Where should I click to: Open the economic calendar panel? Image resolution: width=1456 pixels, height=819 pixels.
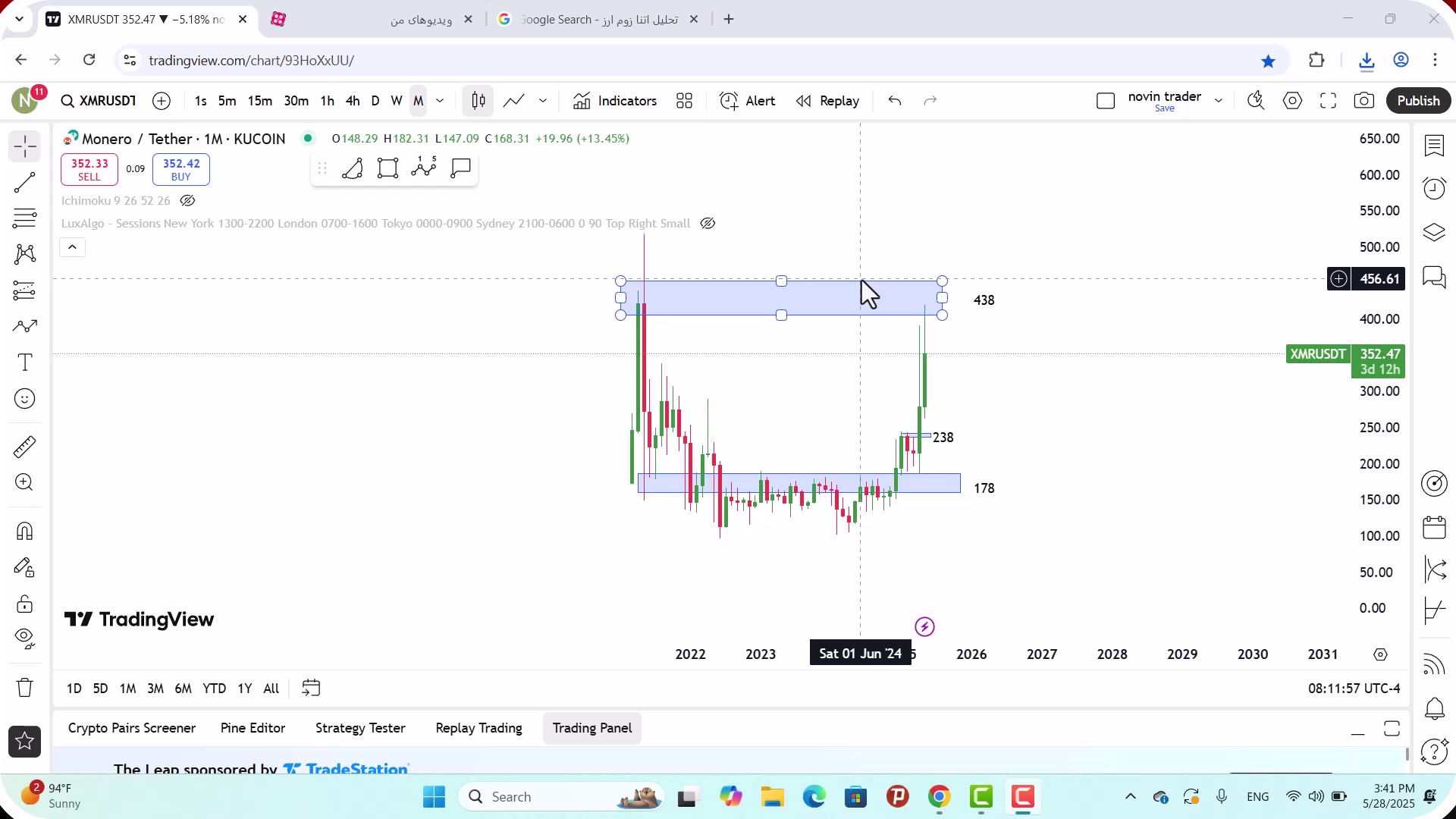(1434, 527)
